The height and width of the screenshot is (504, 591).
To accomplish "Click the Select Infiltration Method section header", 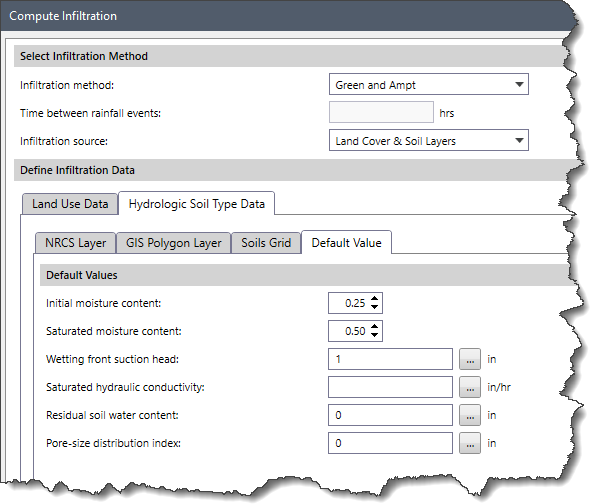I will (x=290, y=56).
